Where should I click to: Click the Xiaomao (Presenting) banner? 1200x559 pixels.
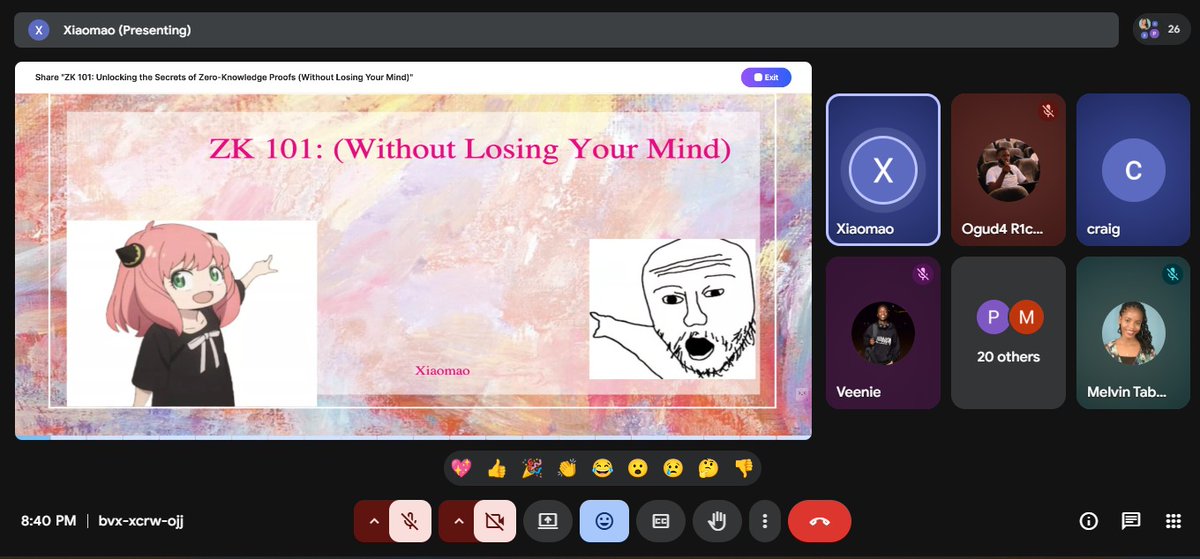566,30
